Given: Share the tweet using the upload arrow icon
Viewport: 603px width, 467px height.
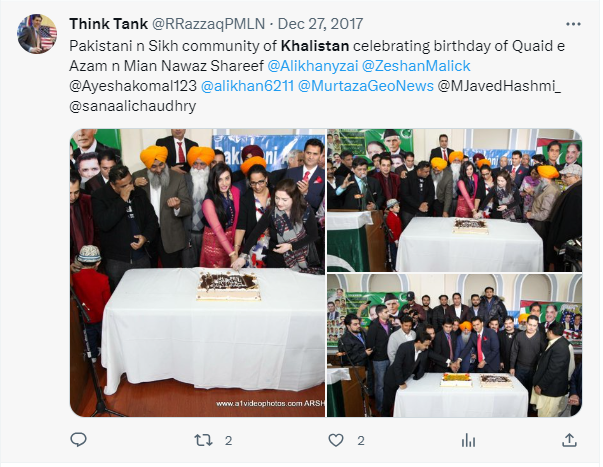Looking at the screenshot, I should 570,440.
